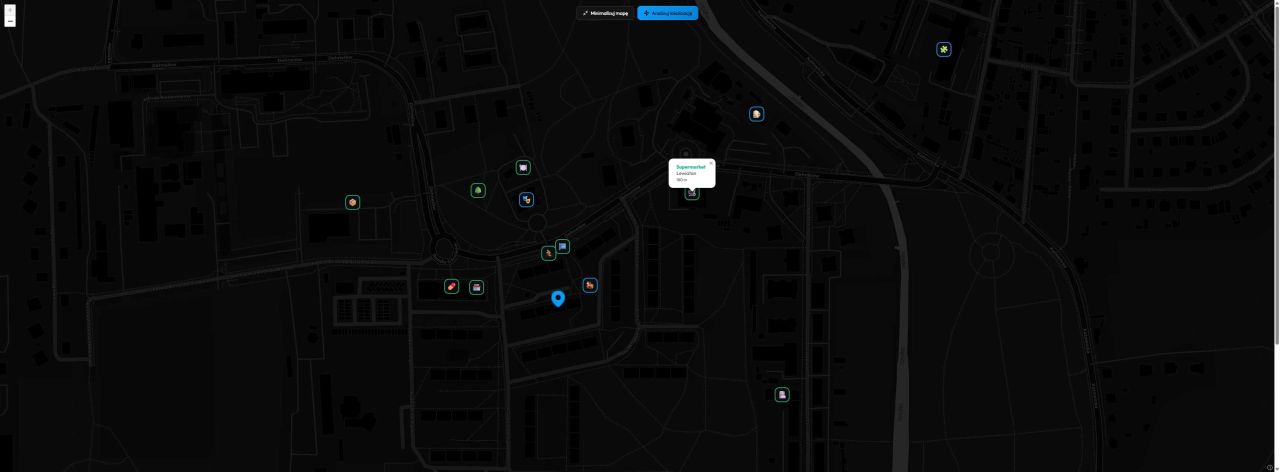Open the green tree park marker
This screenshot has width=1280, height=472.
478,190
